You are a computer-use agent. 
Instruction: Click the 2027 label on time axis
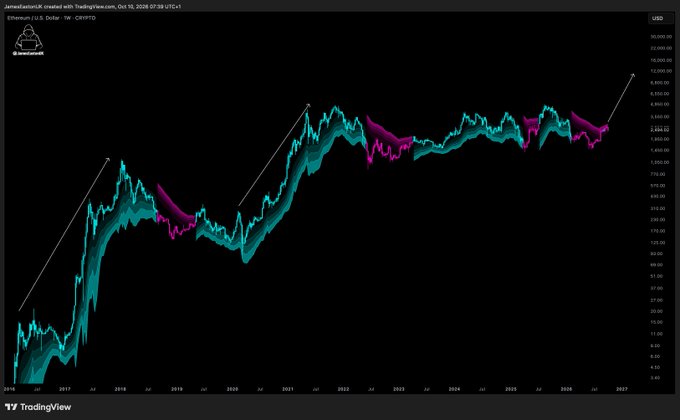(621, 389)
